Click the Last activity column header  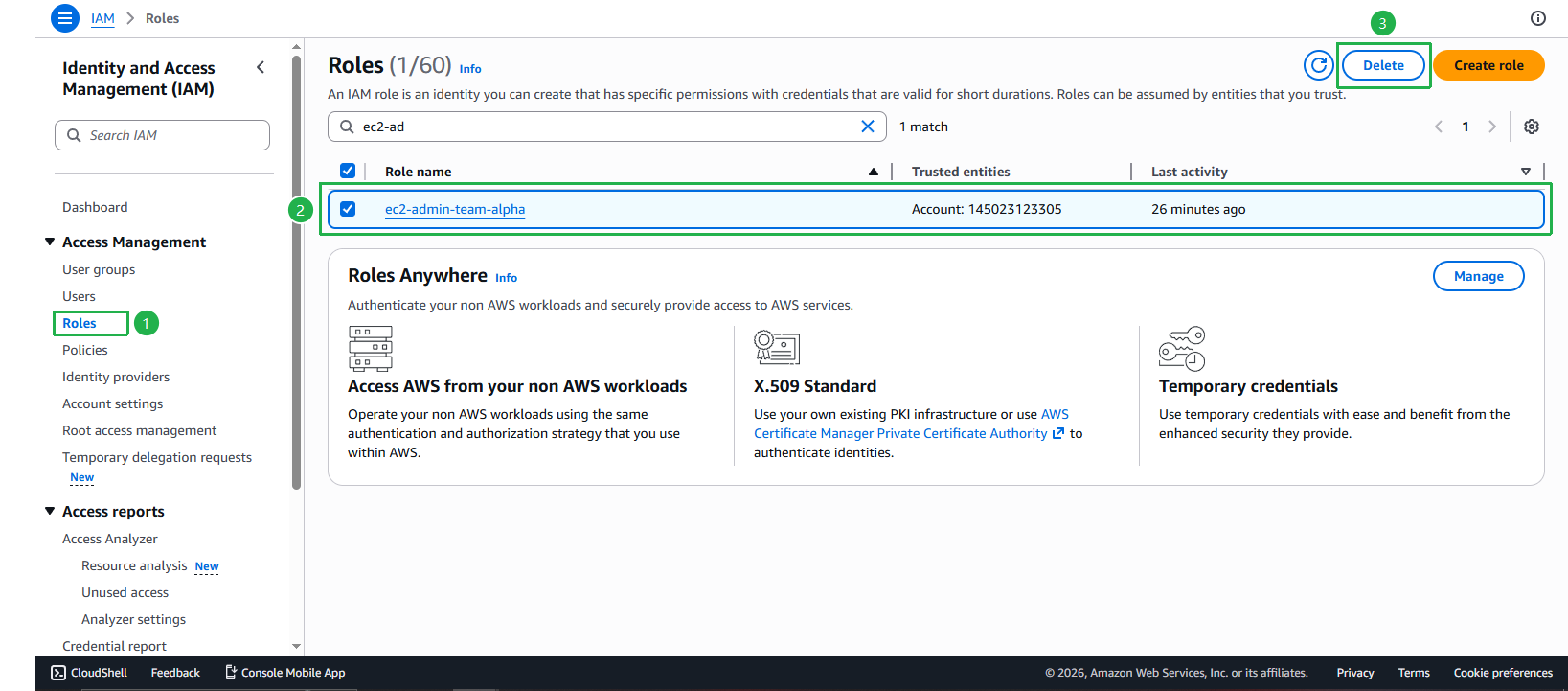tap(1190, 172)
